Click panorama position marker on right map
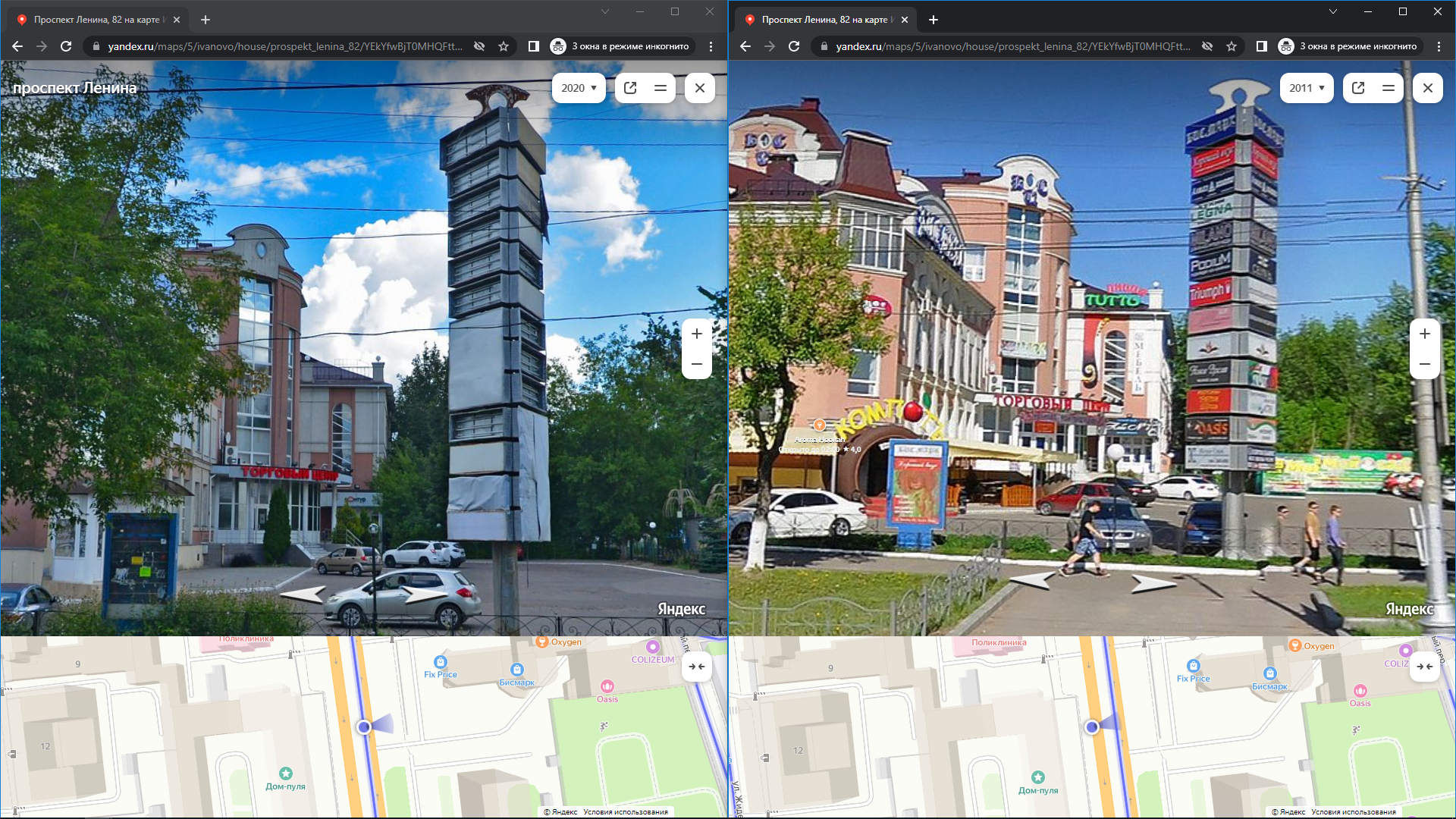This screenshot has height=819, width=1456. pyautogui.click(x=1092, y=727)
